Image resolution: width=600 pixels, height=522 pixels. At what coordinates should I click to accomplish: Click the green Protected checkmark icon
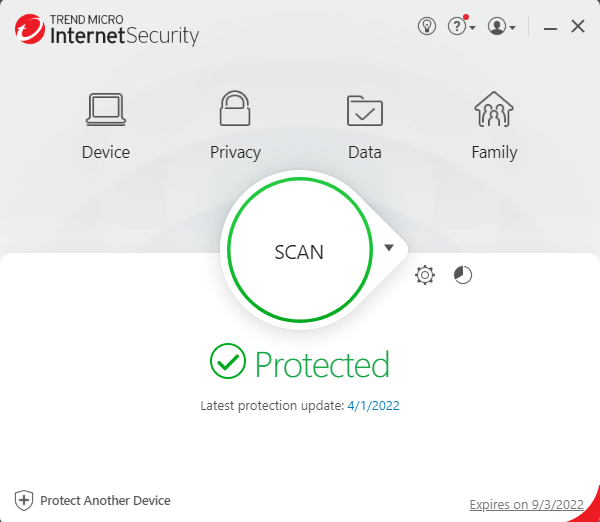point(228,362)
